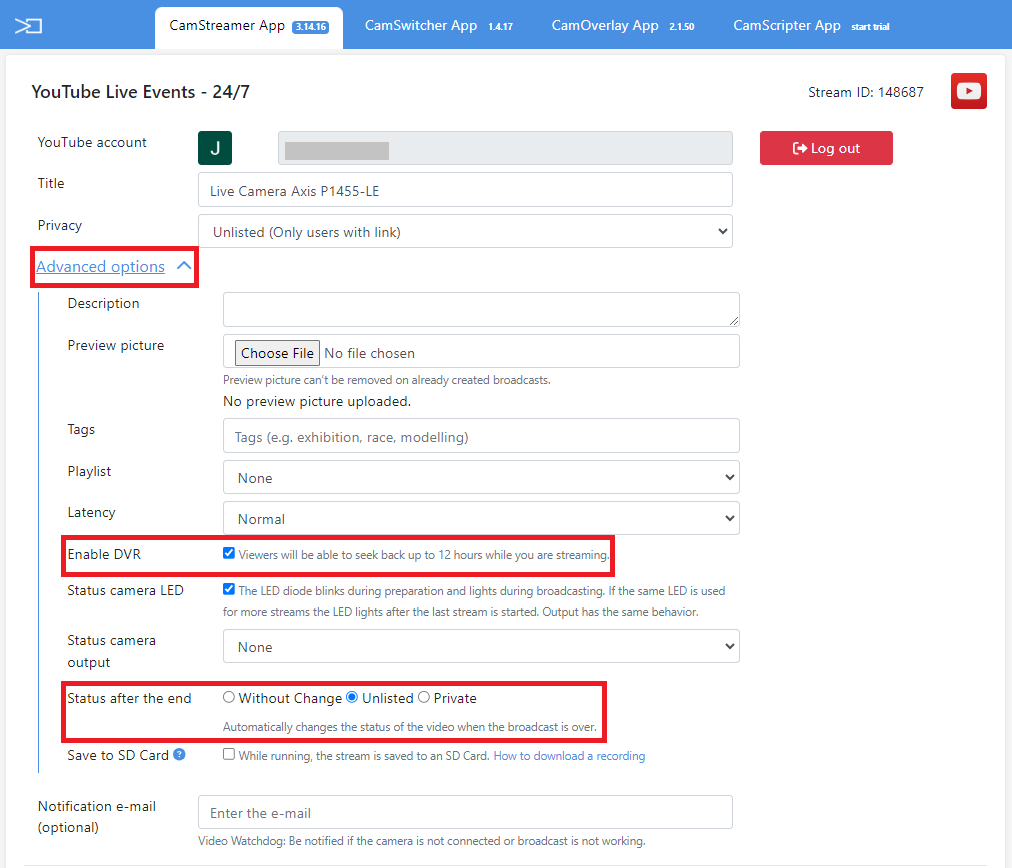Open the Privacy dropdown

coord(465,232)
